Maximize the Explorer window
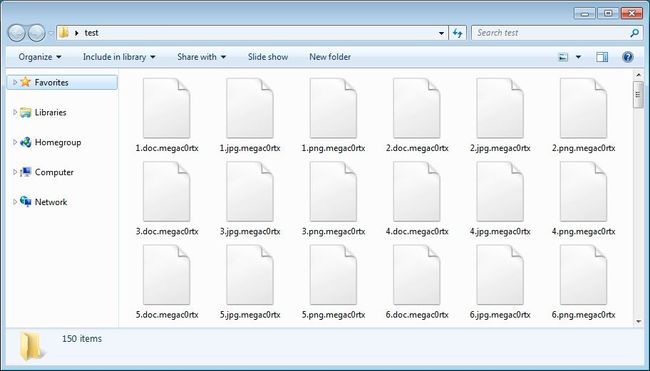650x371 pixels. (608, 13)
